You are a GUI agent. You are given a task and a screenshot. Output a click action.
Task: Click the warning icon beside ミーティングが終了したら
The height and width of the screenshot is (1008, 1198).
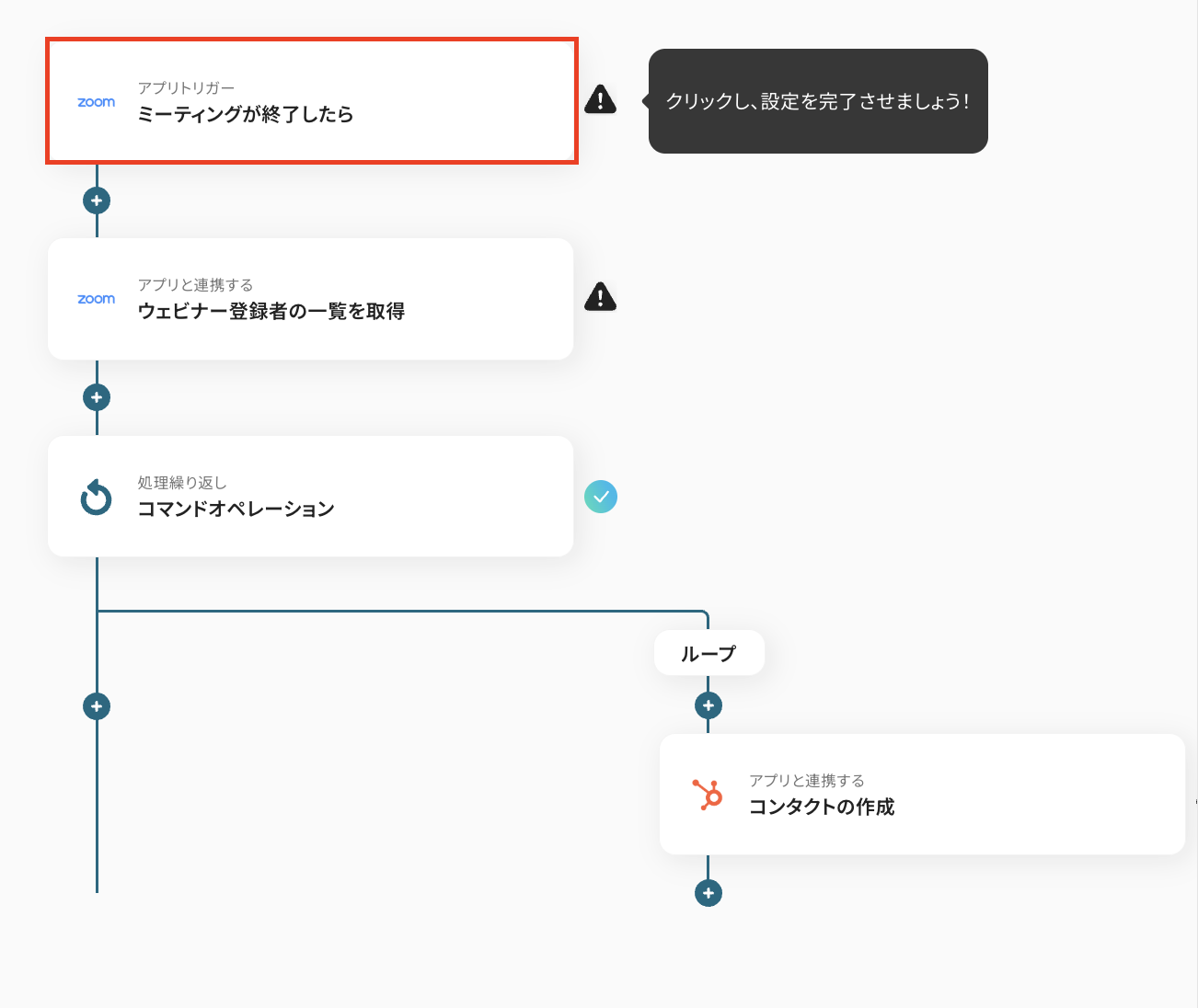(601, 99)
